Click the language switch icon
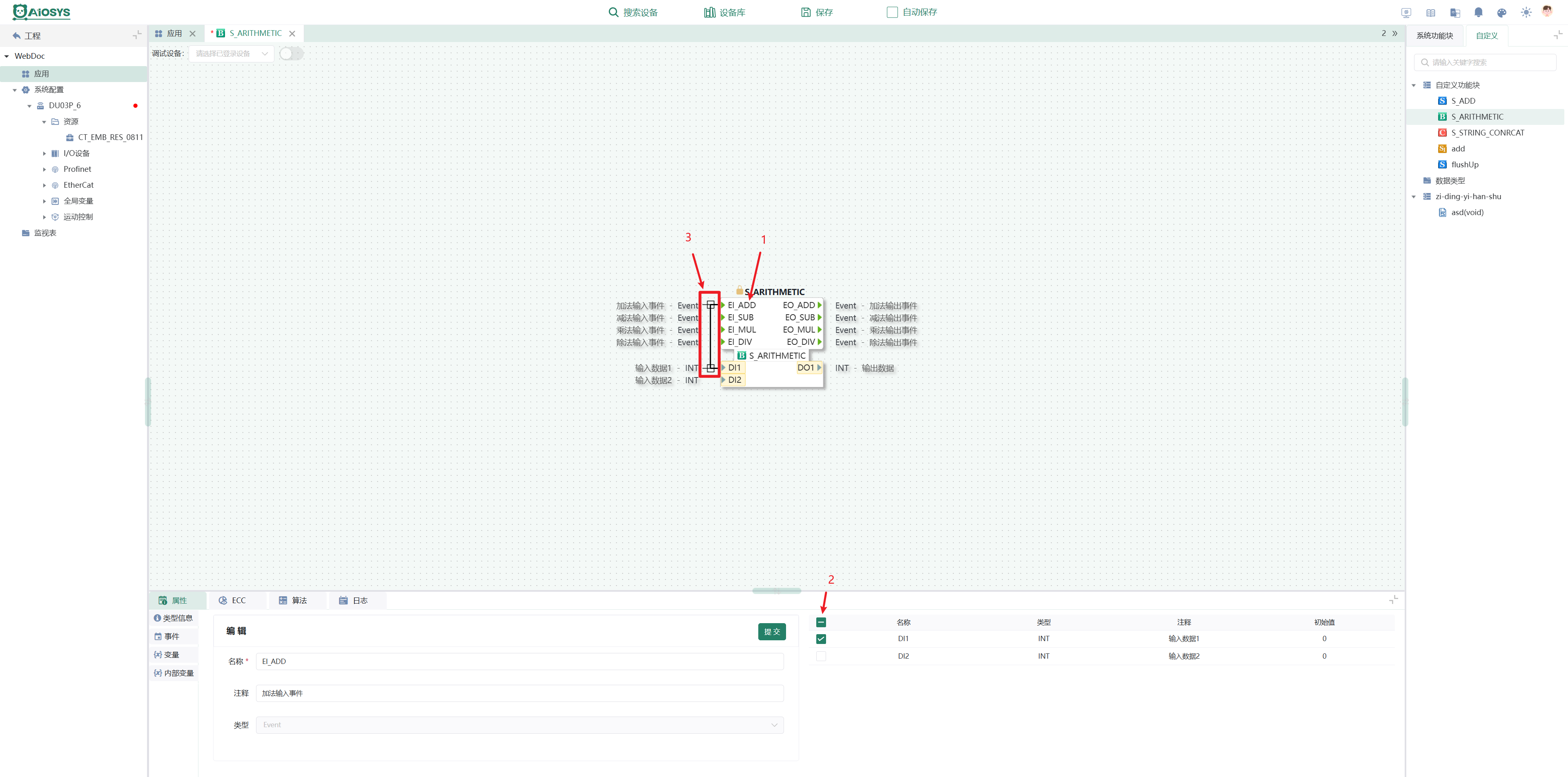 pyautogui.click(x=1455, y=12)
